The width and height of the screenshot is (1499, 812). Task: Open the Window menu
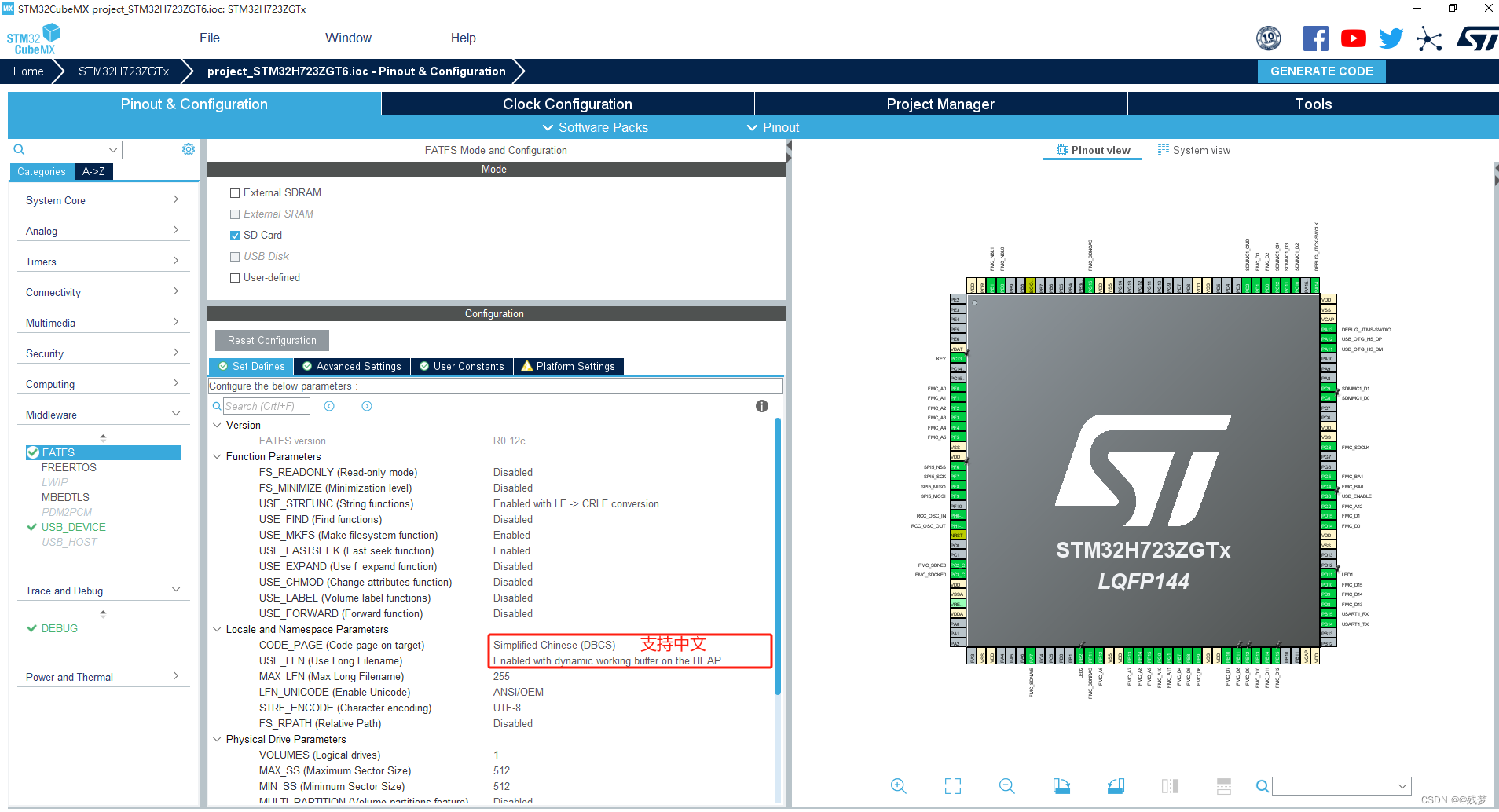pos(348,38)
